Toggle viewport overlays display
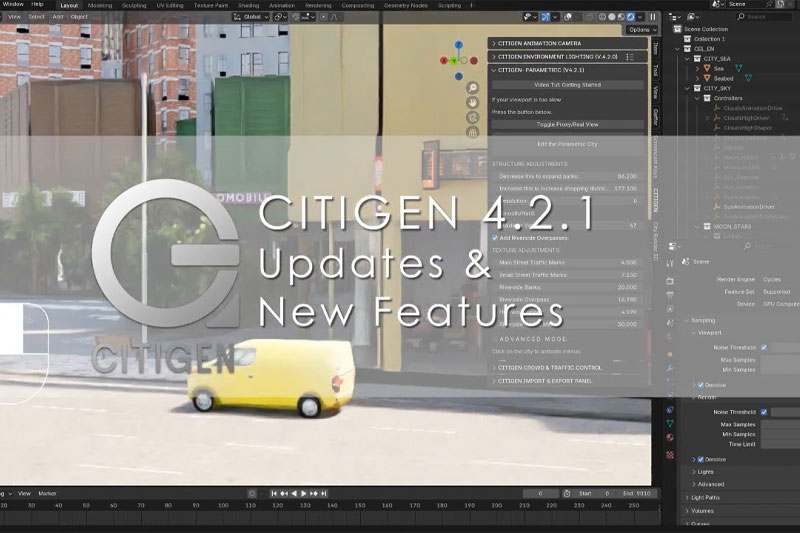This screenshot has width=800, height=533. click(568, 17)
